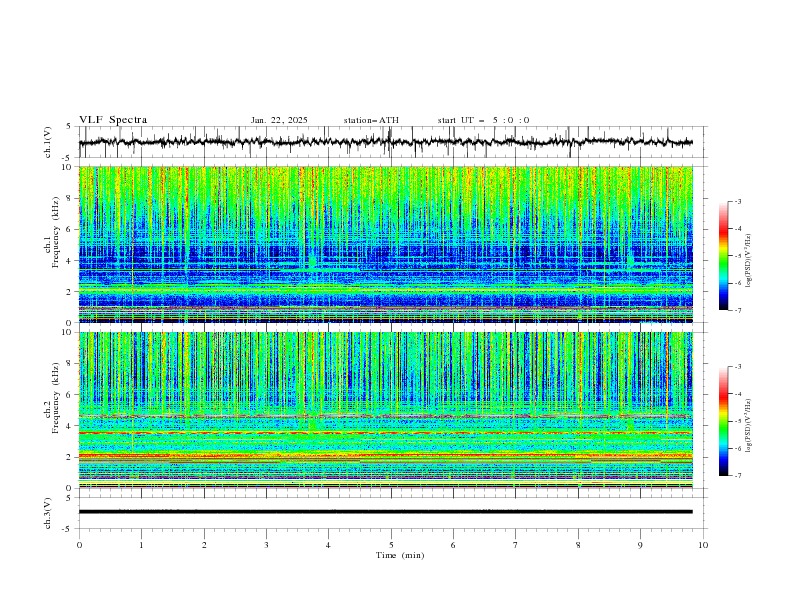The image size is (792, 612).
Task: Click the "-3" tick on the lower colorbar
Action: click(x=737, y=367)
